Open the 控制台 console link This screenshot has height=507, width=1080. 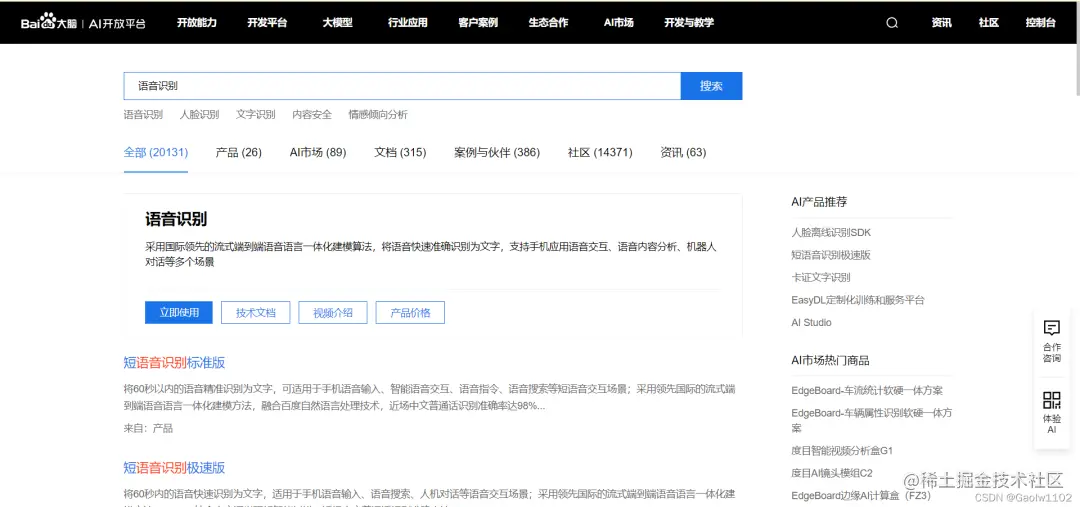coord(1040,23)
